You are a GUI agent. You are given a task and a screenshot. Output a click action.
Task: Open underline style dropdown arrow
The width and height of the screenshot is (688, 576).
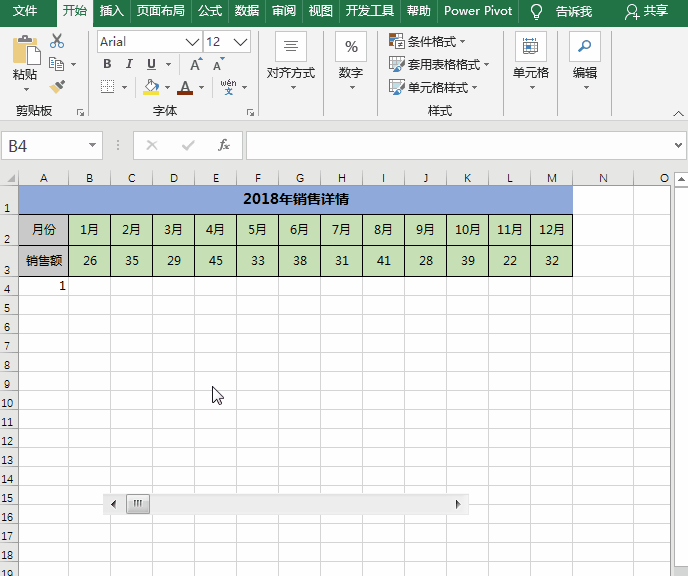pos(168,64)
